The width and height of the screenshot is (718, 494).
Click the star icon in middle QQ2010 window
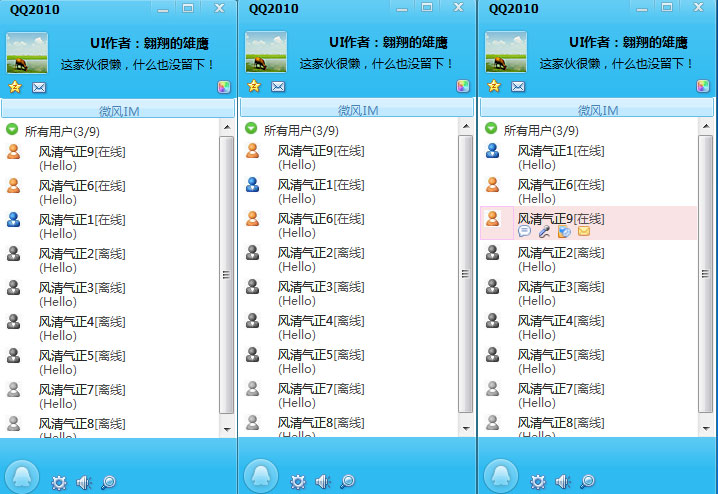pos(254,86)
